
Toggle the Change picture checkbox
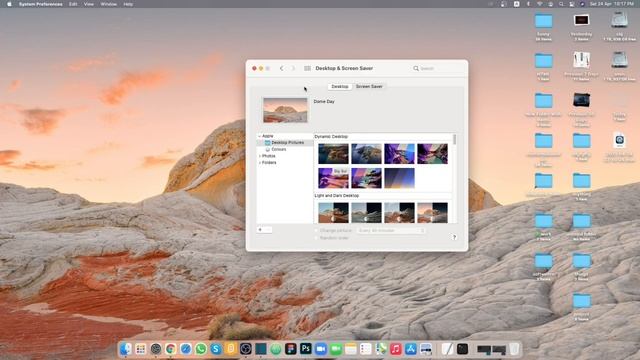tap(316, 231)
